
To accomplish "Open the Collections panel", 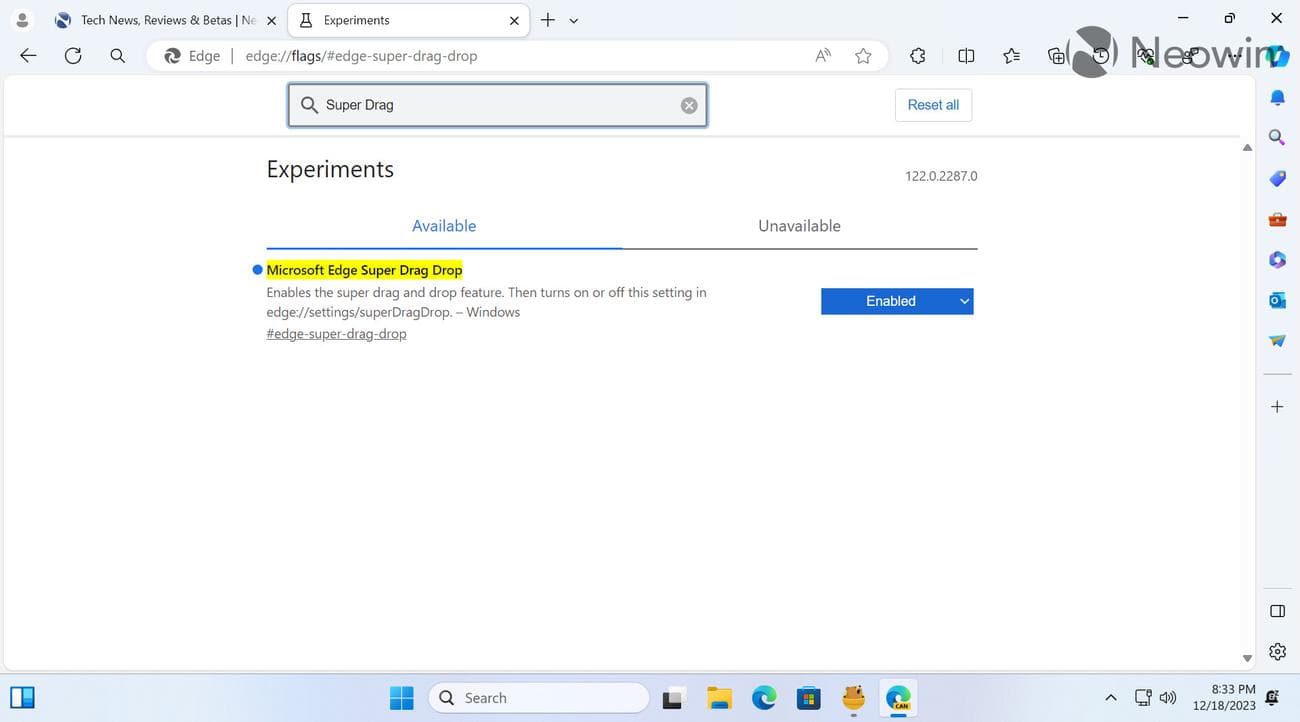I will tap(1057, 56).
